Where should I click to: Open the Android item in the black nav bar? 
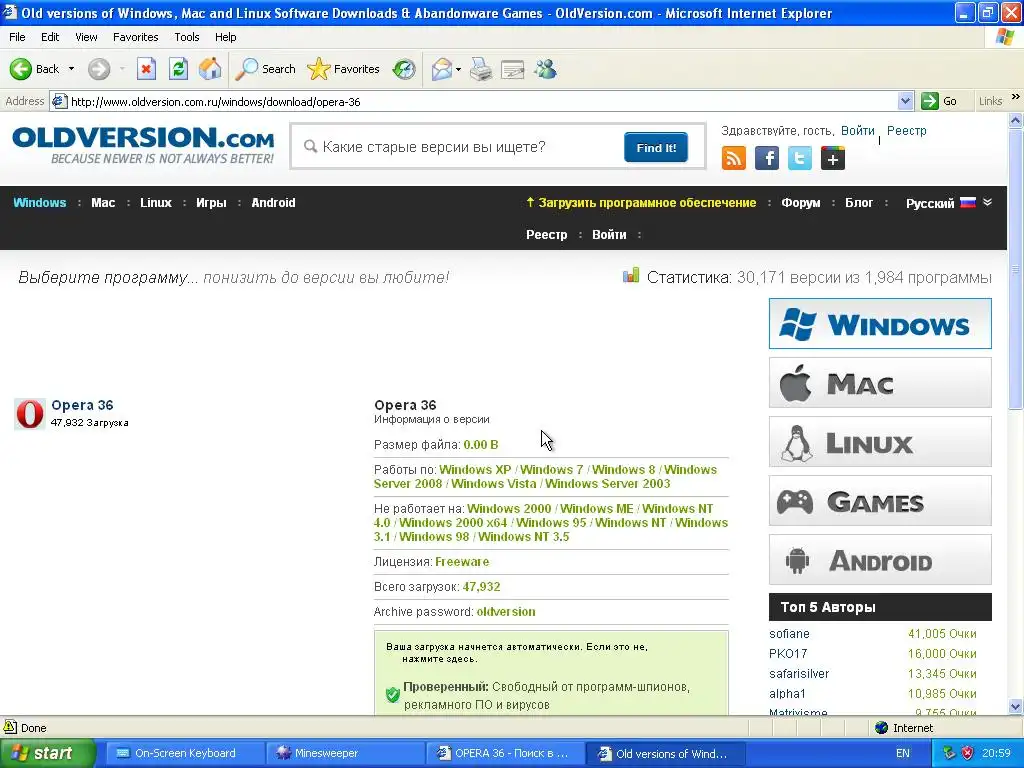(273, 202)
